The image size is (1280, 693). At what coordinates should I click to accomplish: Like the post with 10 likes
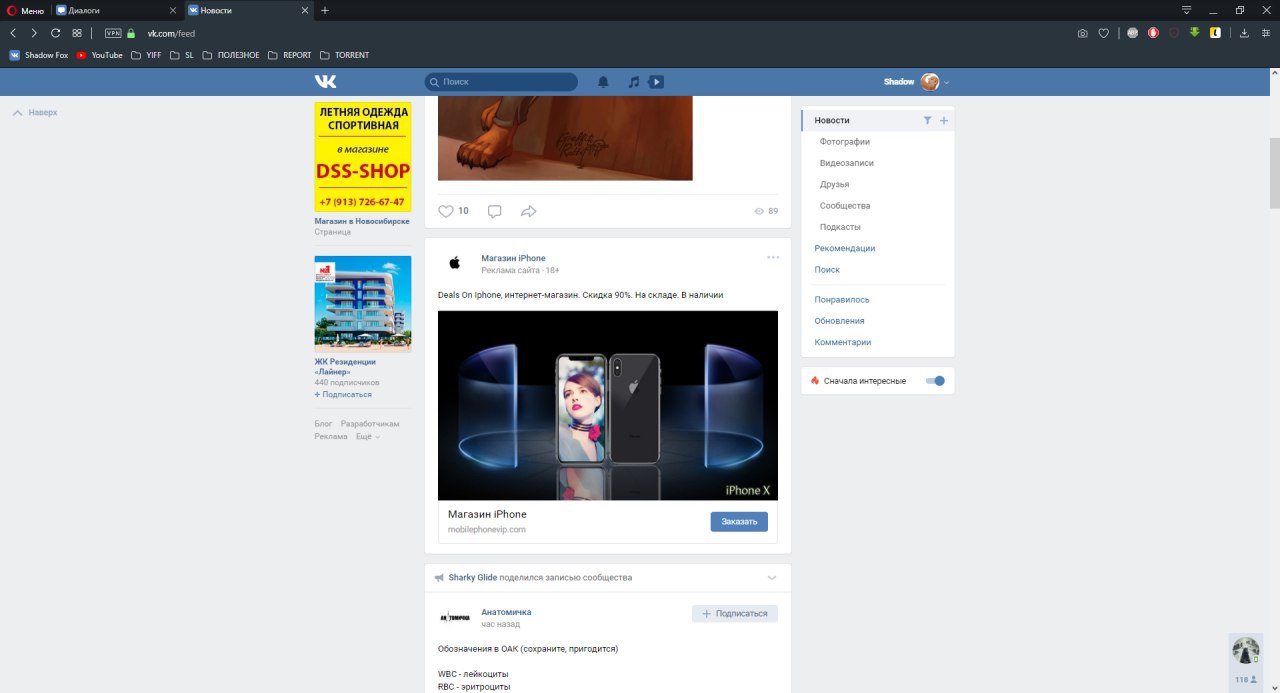pos(446,211)
